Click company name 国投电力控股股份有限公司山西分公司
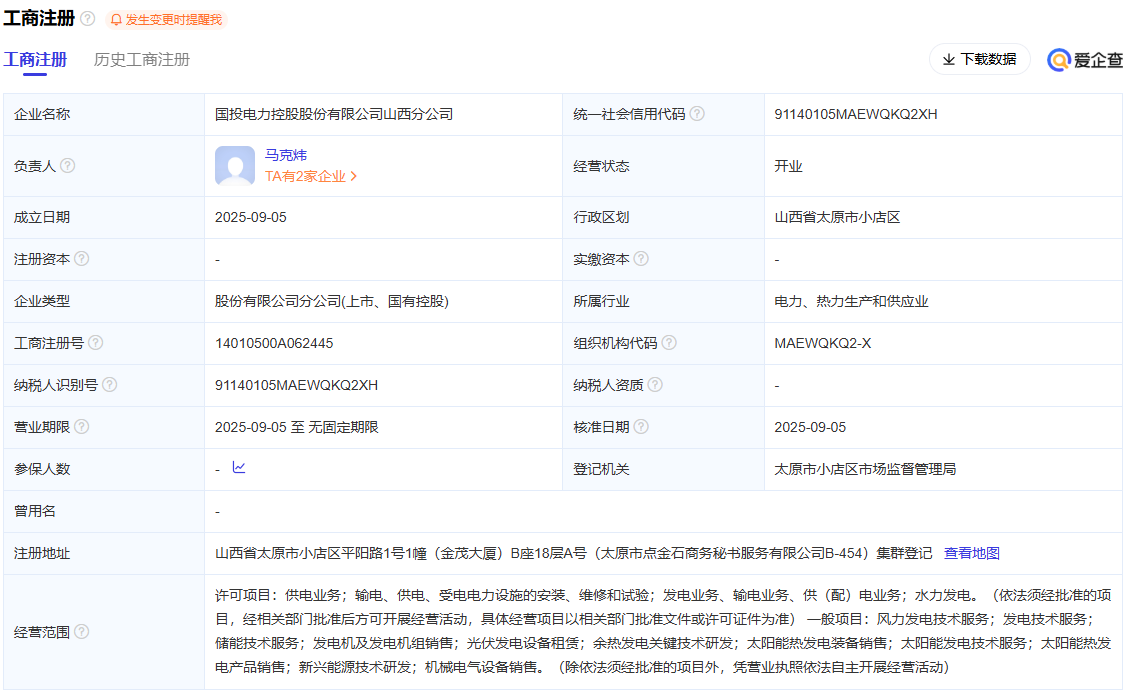1126x694 pixels. click(x=334, y=114)
